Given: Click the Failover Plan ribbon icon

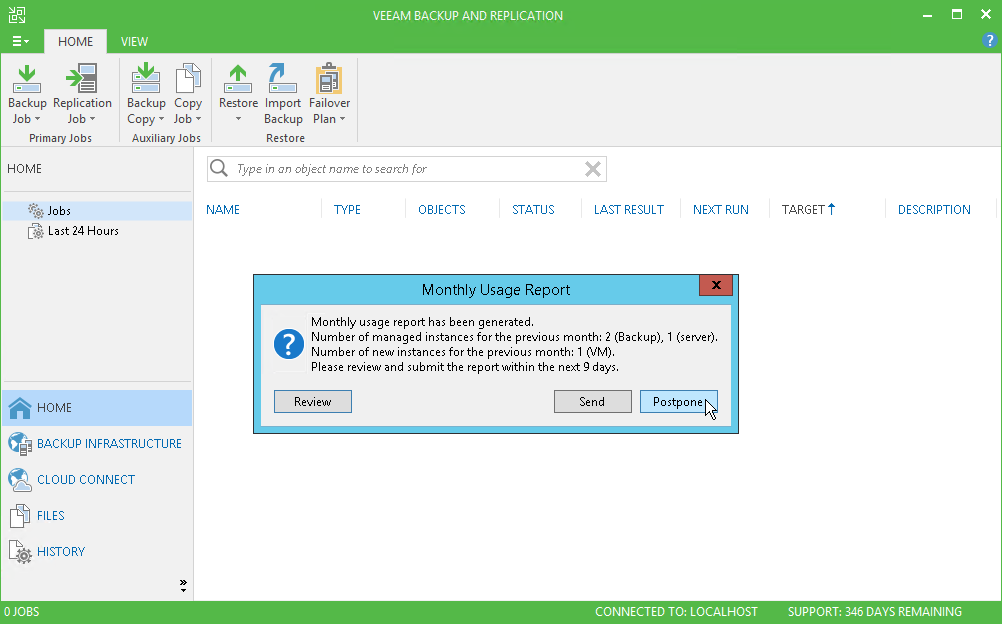Looking at the screenshot, I should coord(329,79).
